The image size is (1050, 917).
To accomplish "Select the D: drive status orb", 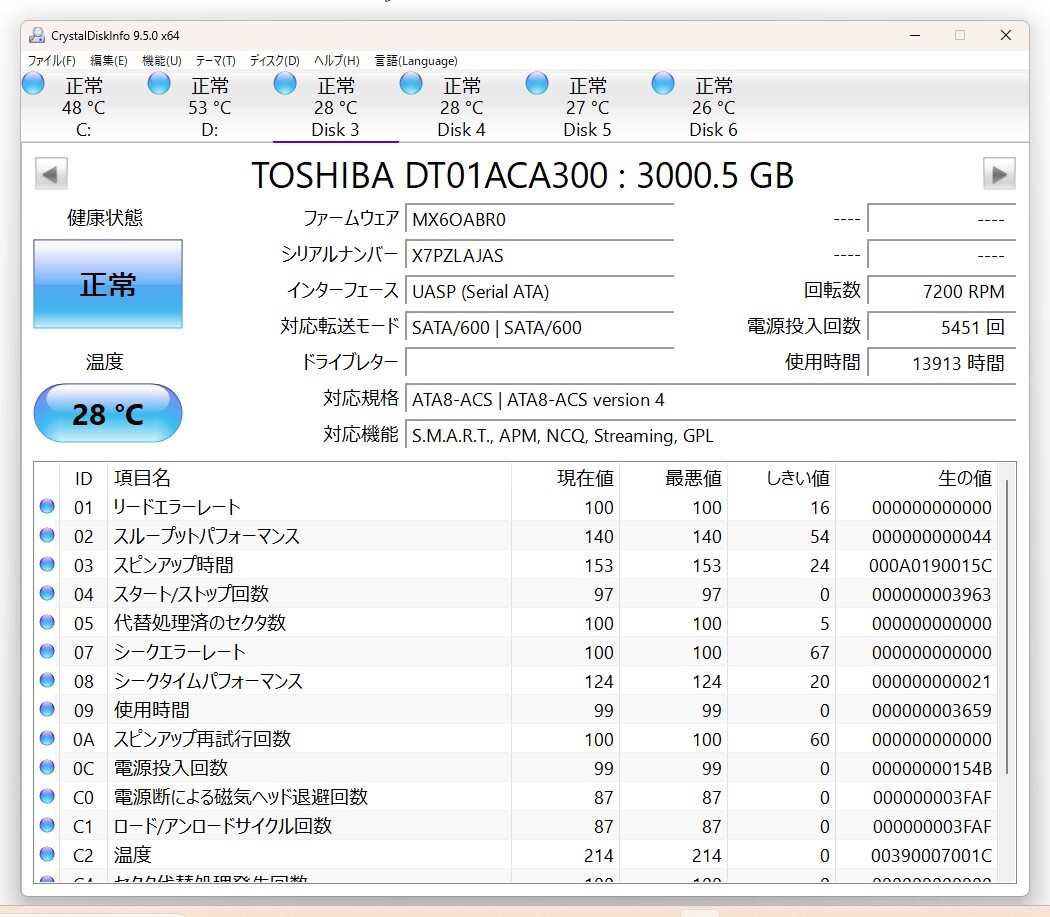I will click(159, 84).
